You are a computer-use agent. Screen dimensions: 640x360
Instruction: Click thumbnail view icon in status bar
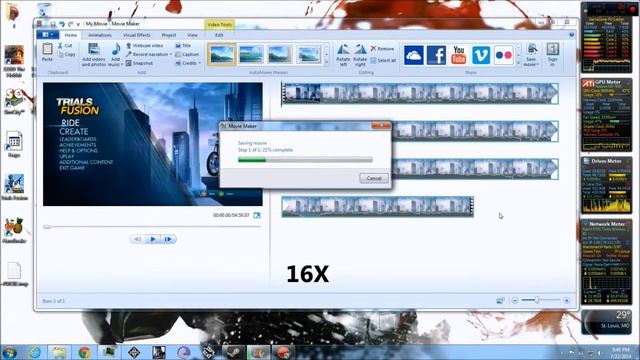[500, 300]
